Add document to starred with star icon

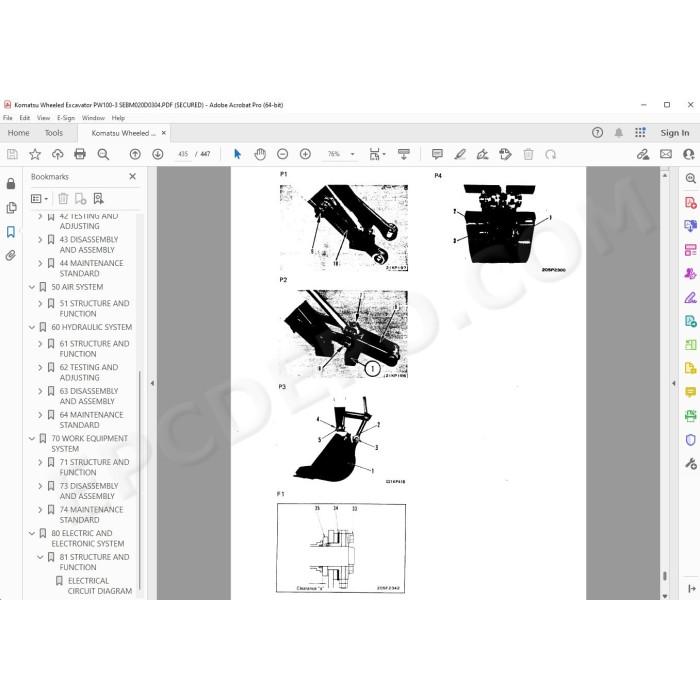[35, 154]
